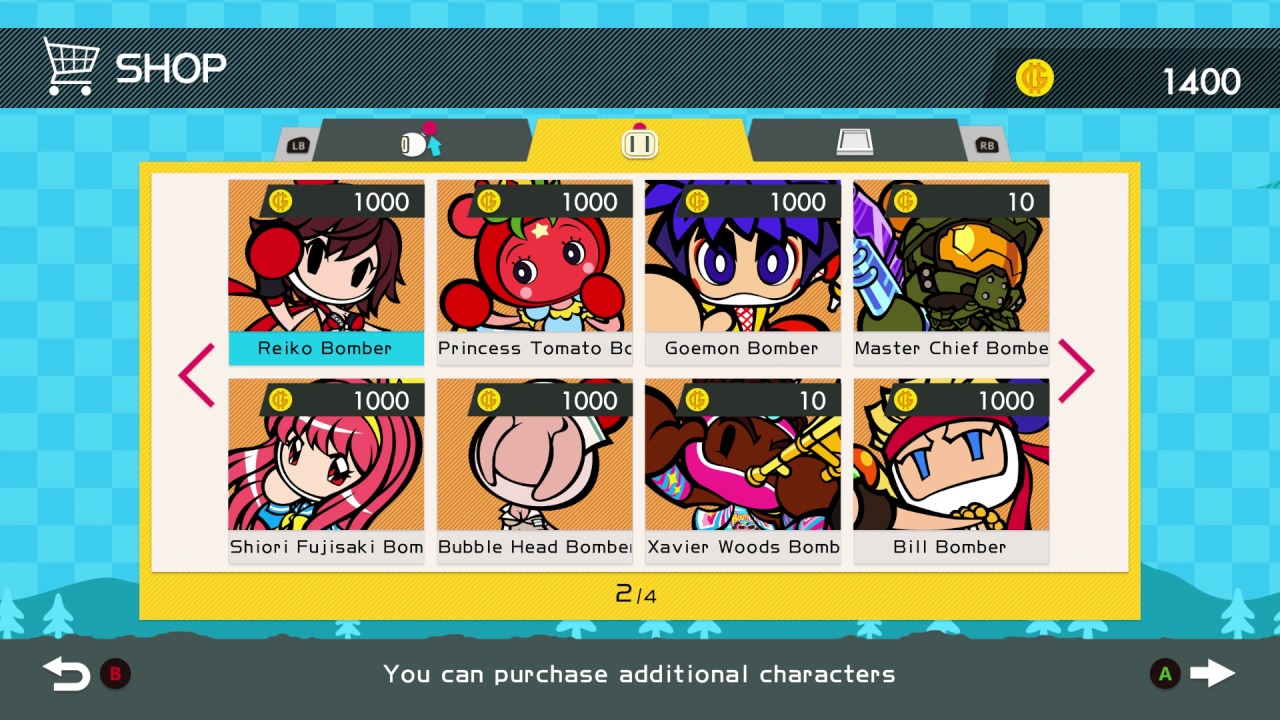Open the characters tab with Bomberman head

click(x=639, y=141)
